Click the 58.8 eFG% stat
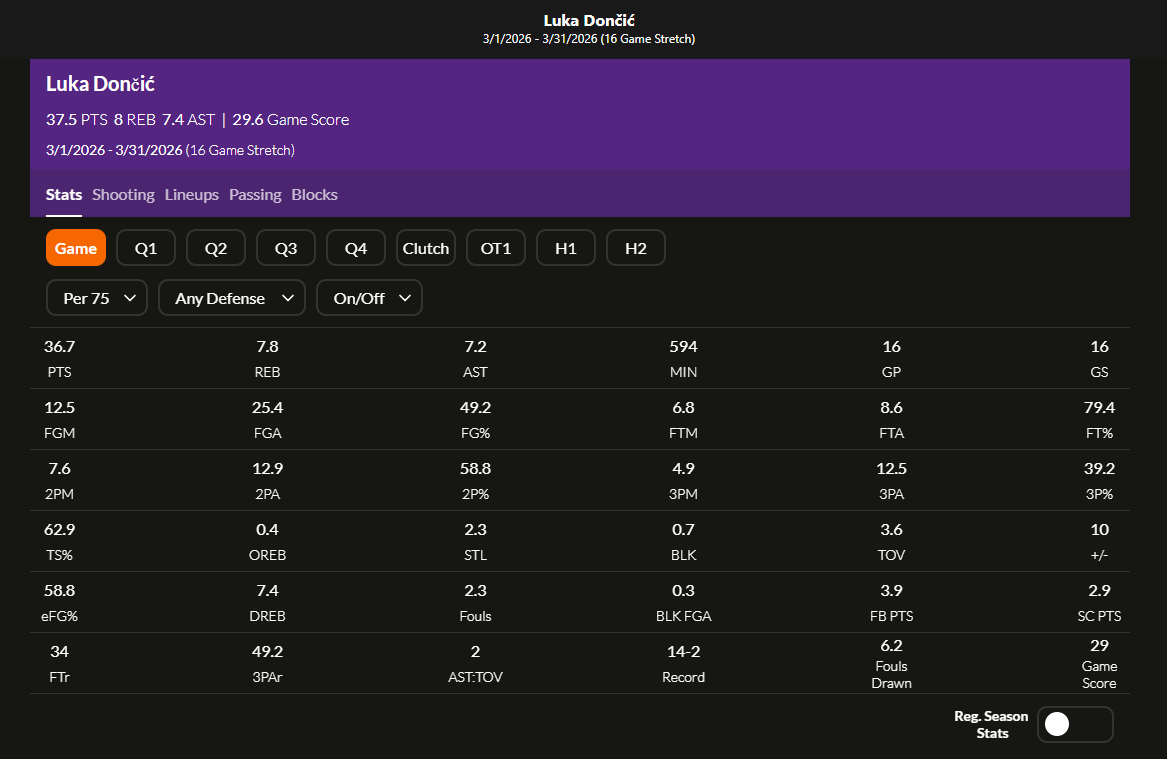This screenshot has width=1167, height=759. point(60,603)
